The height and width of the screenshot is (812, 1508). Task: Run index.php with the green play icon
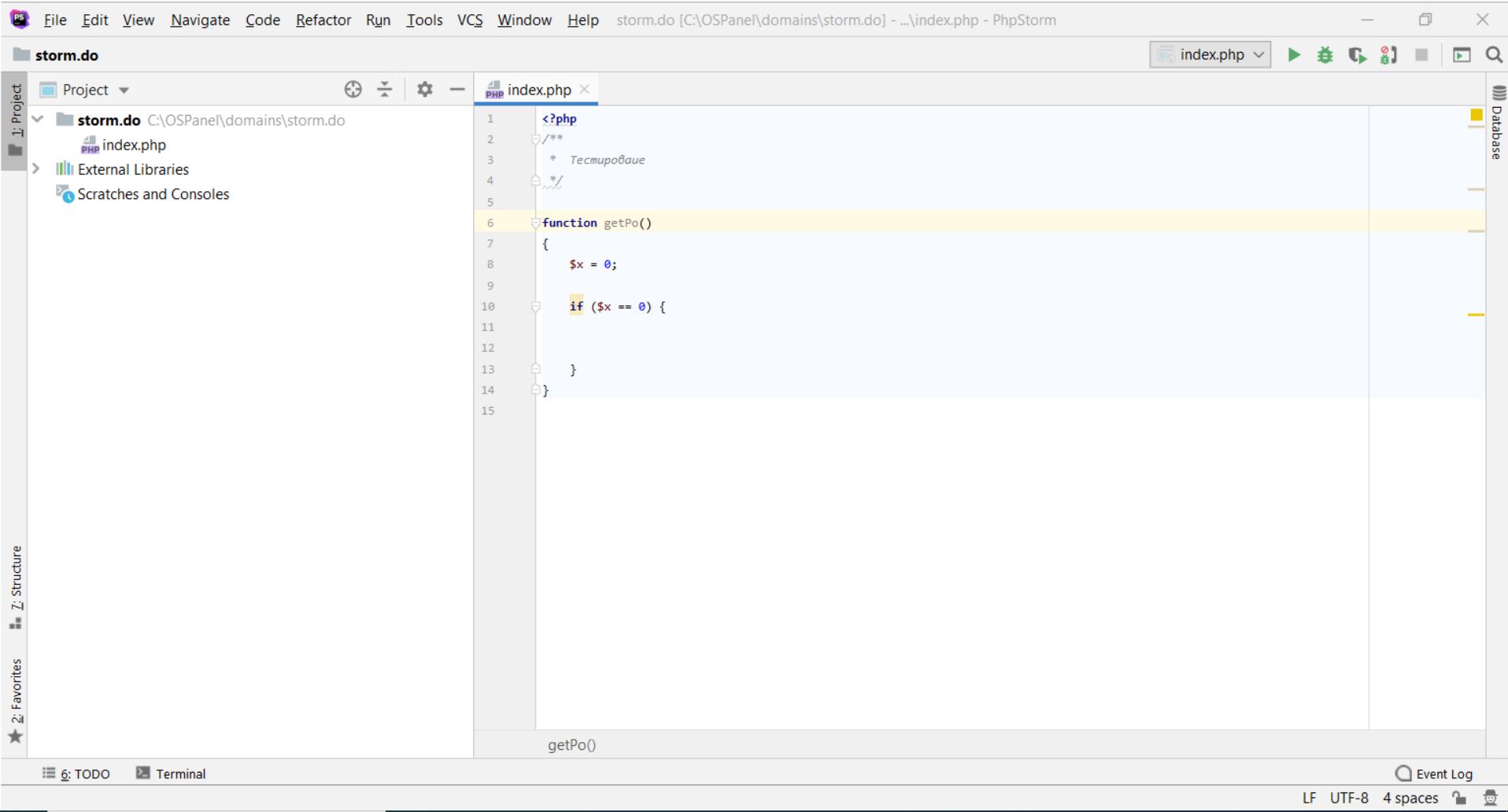point(1293,55)
